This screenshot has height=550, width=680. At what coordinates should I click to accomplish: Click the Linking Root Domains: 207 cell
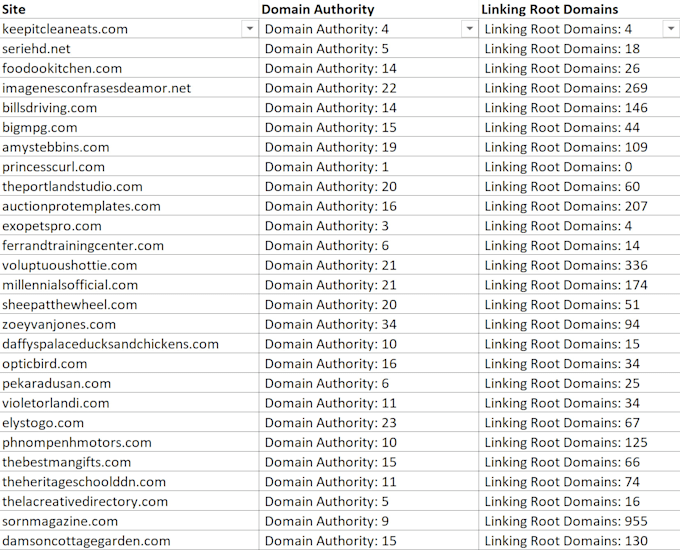pos(580,206)
